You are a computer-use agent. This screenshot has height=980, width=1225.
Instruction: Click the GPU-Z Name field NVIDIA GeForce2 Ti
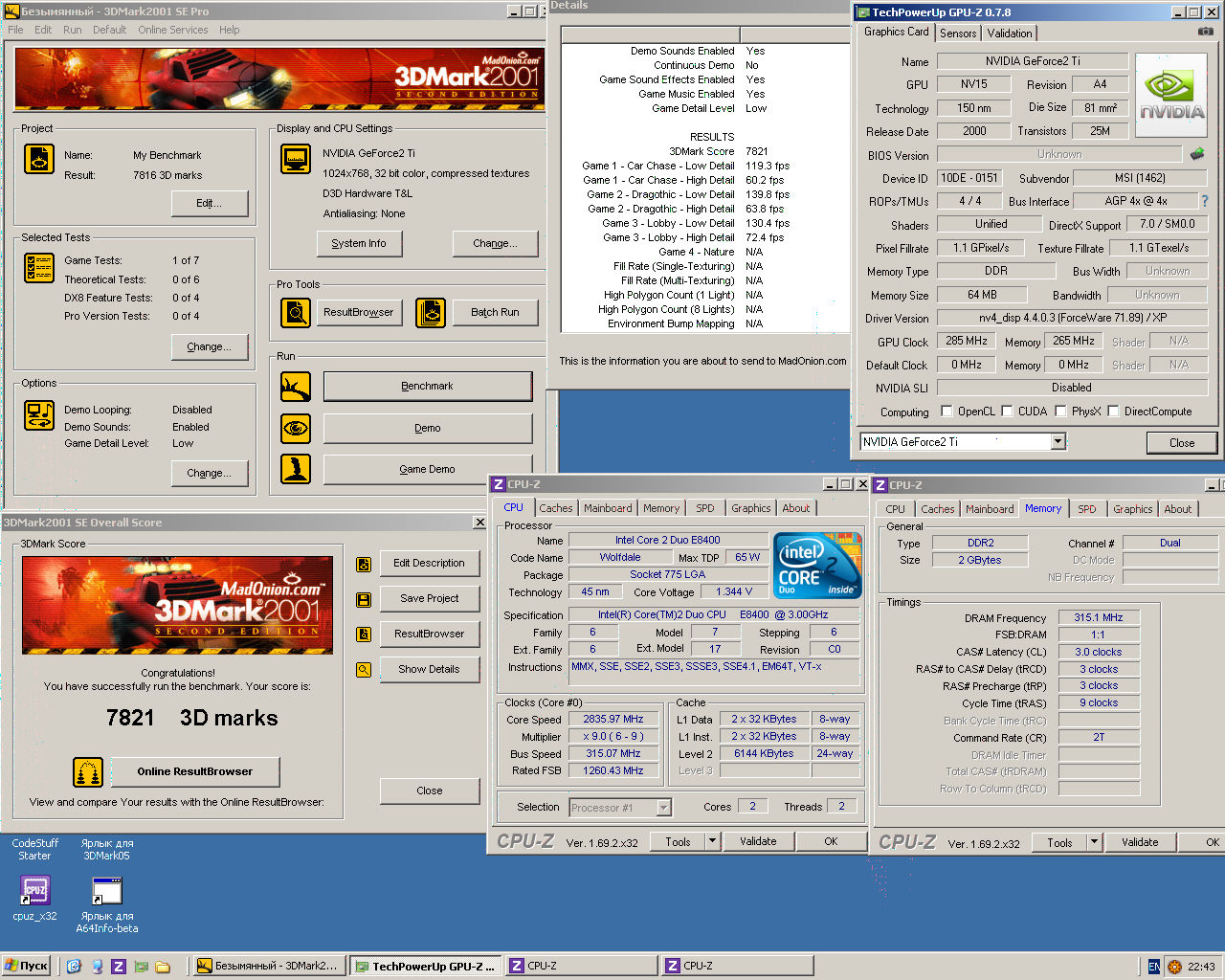(x=1033, y=61)
